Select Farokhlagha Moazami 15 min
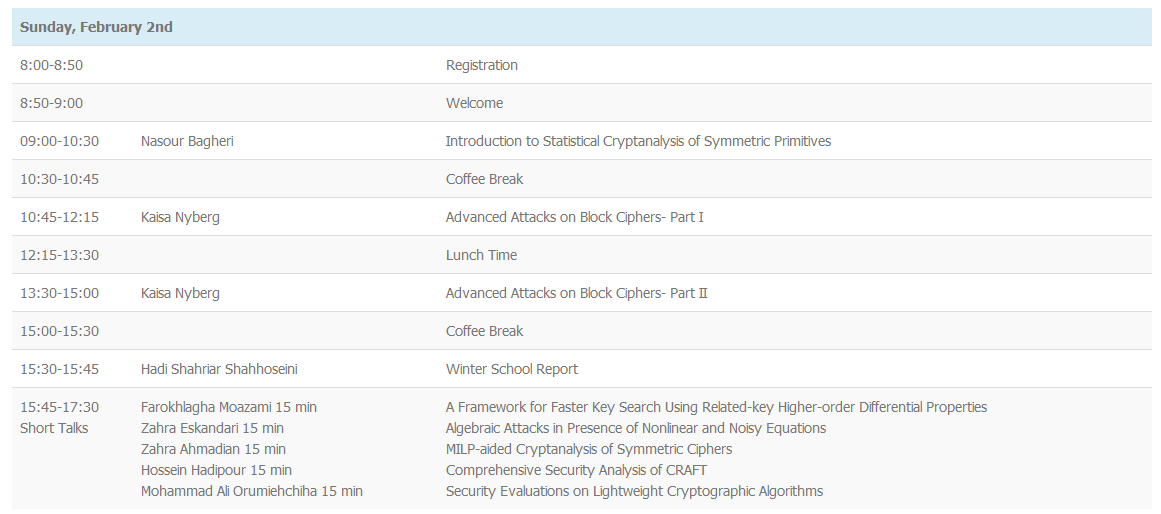The height and width of the screenshot is (514, 1161). point(229,407)
